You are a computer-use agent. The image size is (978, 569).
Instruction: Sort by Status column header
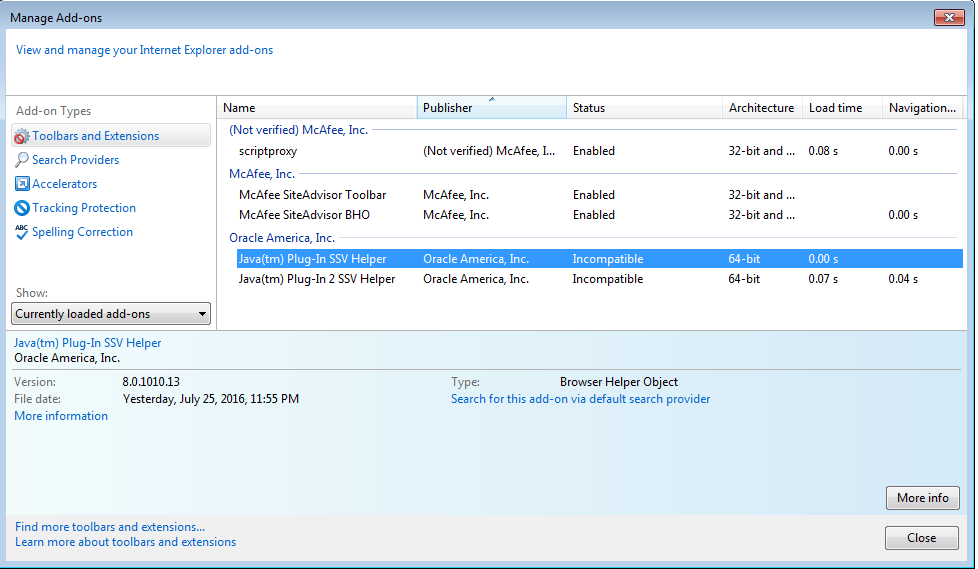[643, 108]
